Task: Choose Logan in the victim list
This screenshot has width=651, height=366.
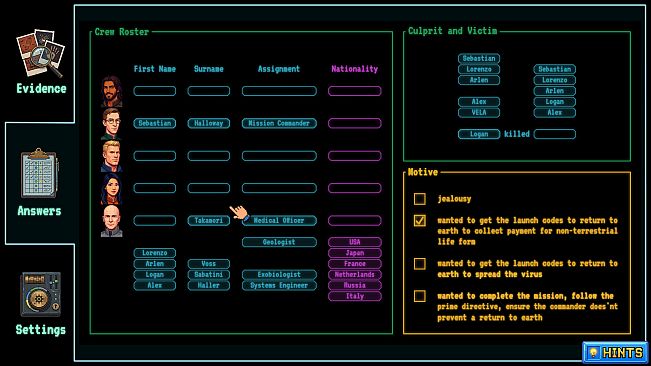Action: pos(555,102)
